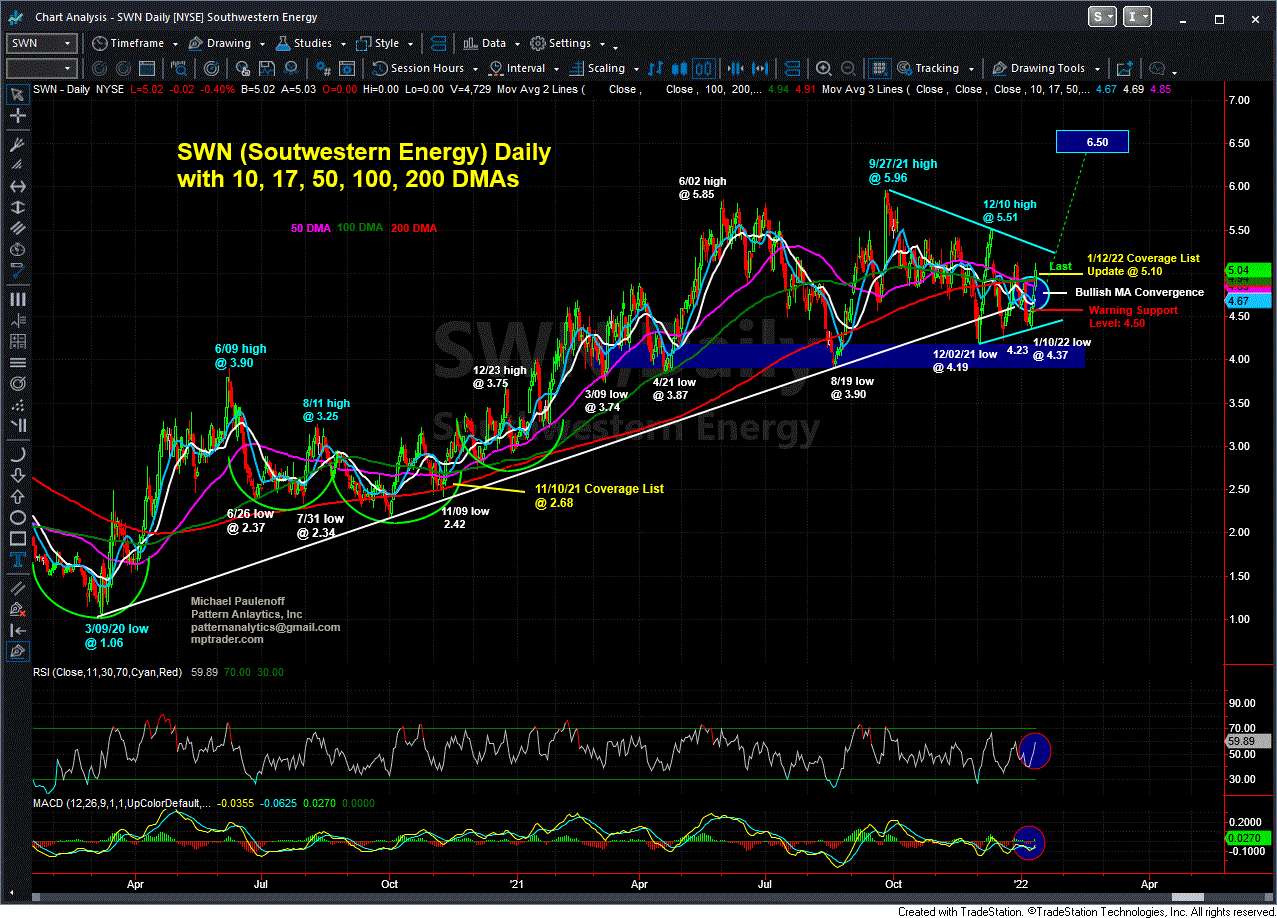The height and width of the screenshot is (918, 1277).
Task: Pick the vertical double-arrow drawing tool
Action: 17,210
